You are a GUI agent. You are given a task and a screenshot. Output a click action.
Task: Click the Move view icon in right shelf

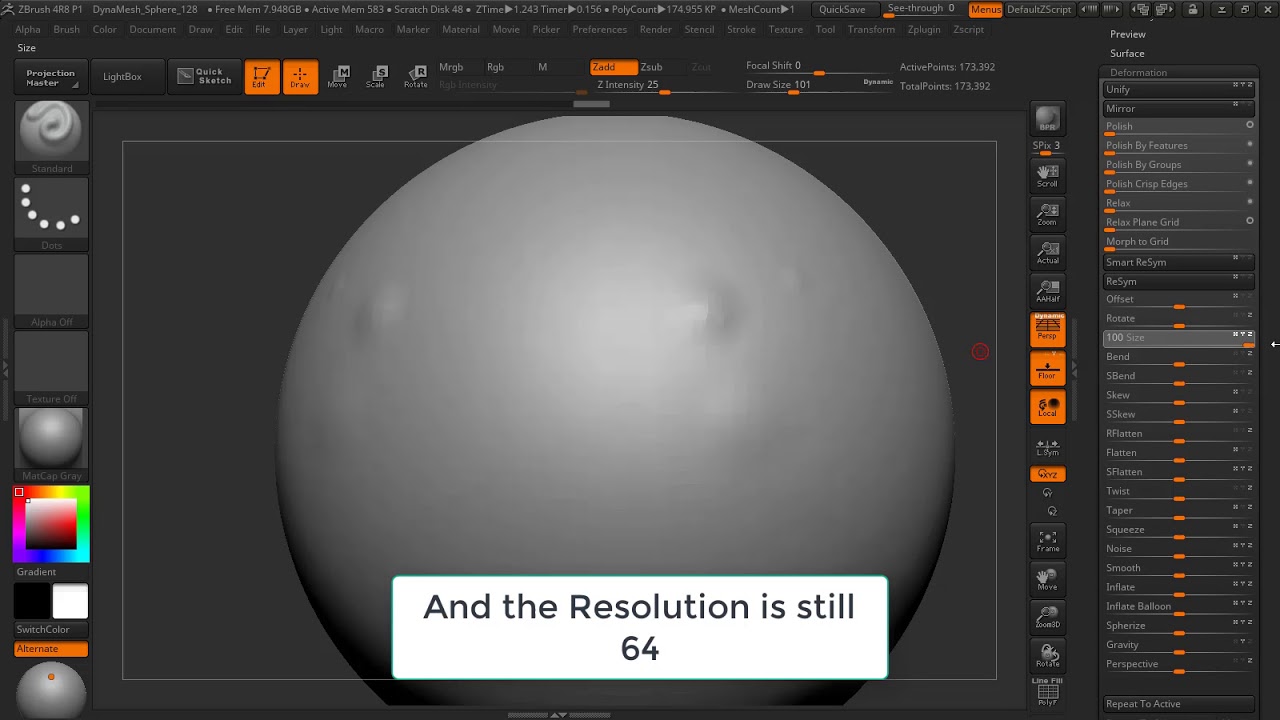pyautogui.click(x=1047, y=579)
